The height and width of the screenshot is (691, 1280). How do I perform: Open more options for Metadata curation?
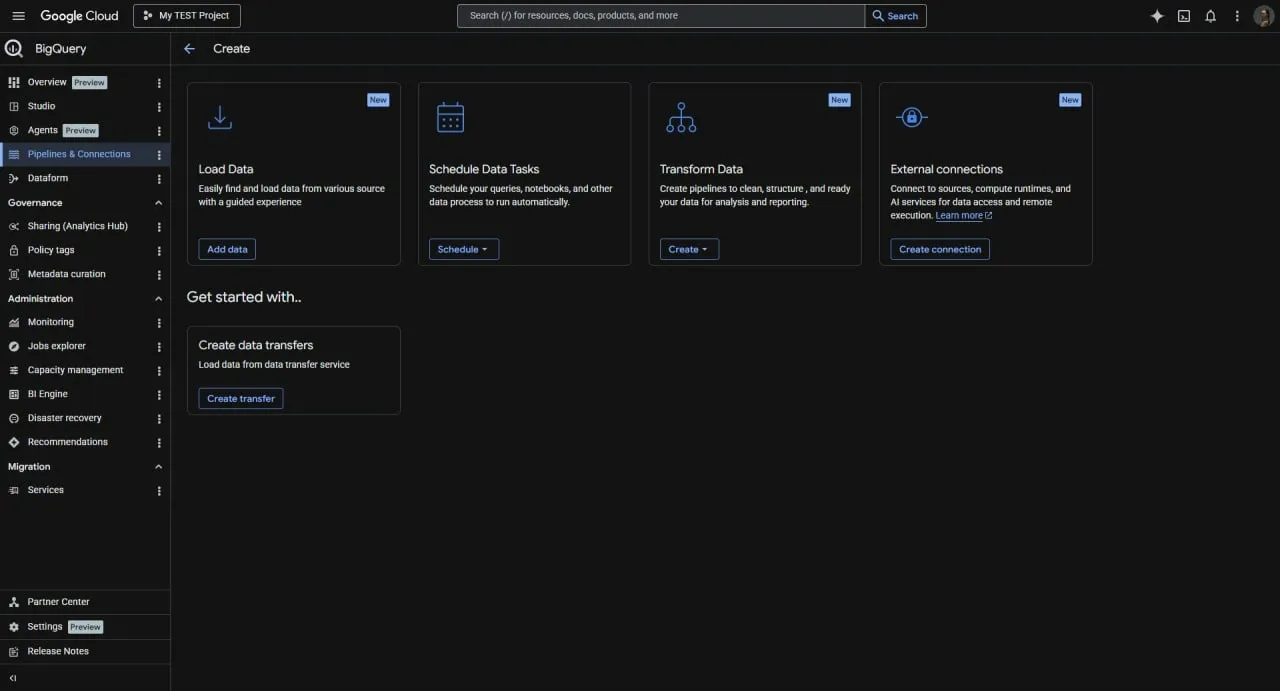click(159, 275)
